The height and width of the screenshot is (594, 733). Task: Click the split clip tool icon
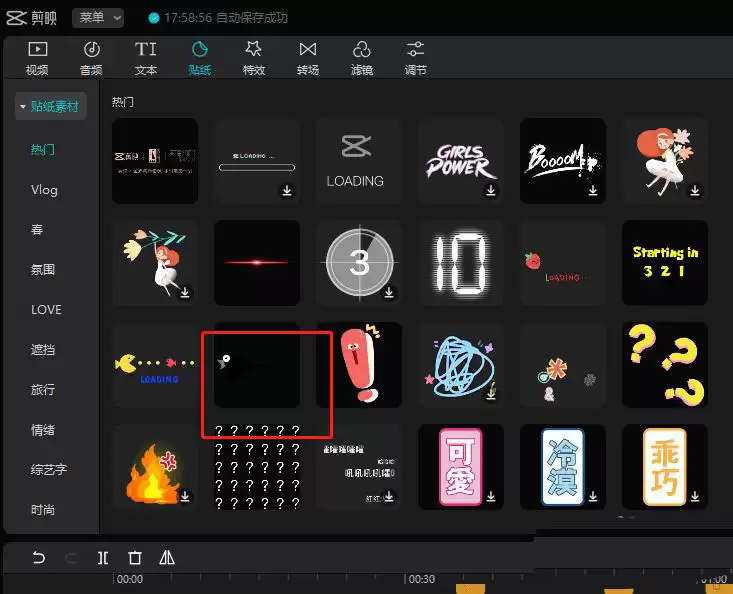103,558
